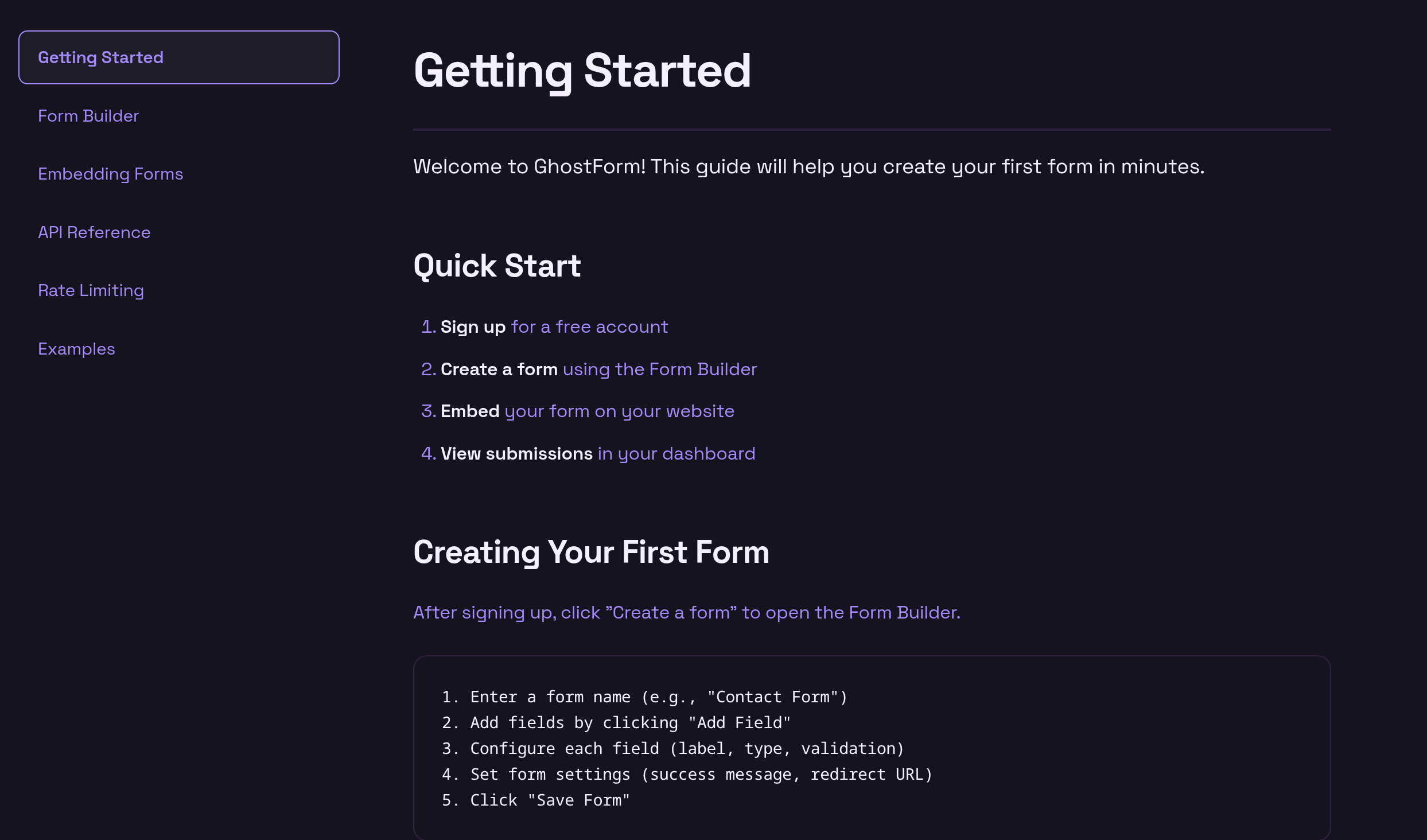View the Rate Limiting docs
This screenshot has width=1427, height=840.
pyautogui.click(x=91, y=290)
